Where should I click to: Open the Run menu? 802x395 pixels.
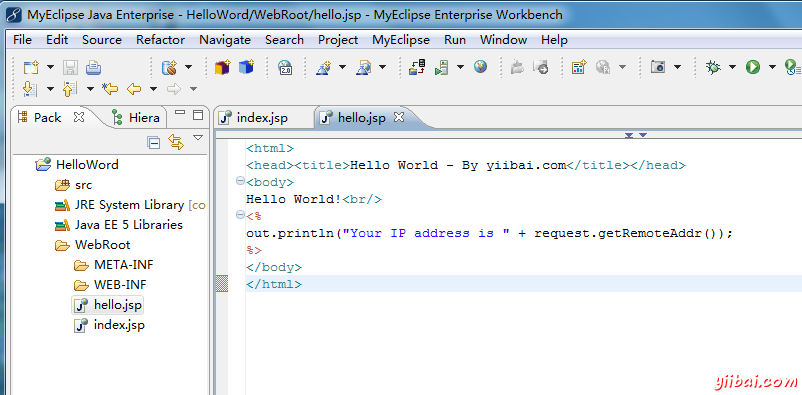455,40
